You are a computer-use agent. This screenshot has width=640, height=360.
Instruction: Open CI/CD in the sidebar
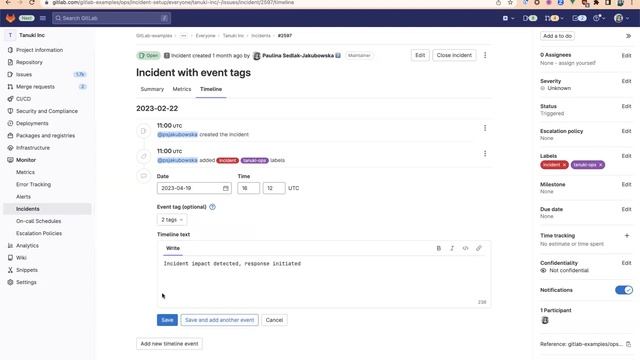(x=23, y=99)
